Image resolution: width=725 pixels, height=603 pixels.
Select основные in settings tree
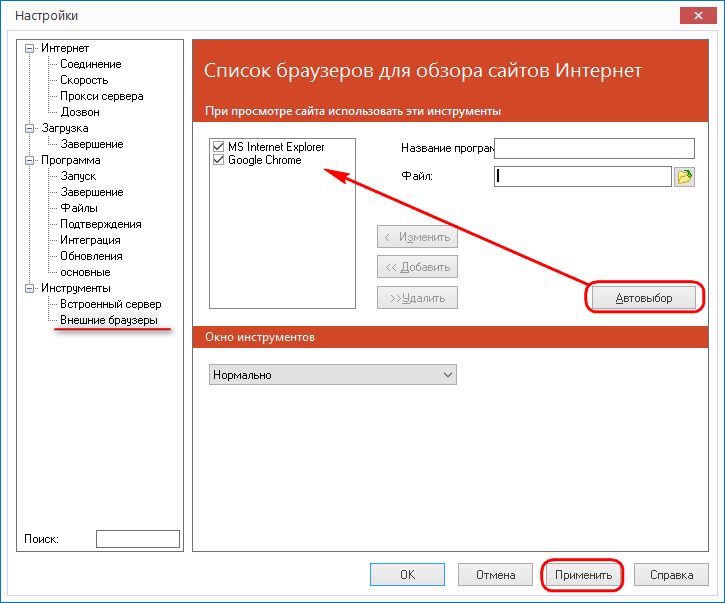tap(85, 272)
